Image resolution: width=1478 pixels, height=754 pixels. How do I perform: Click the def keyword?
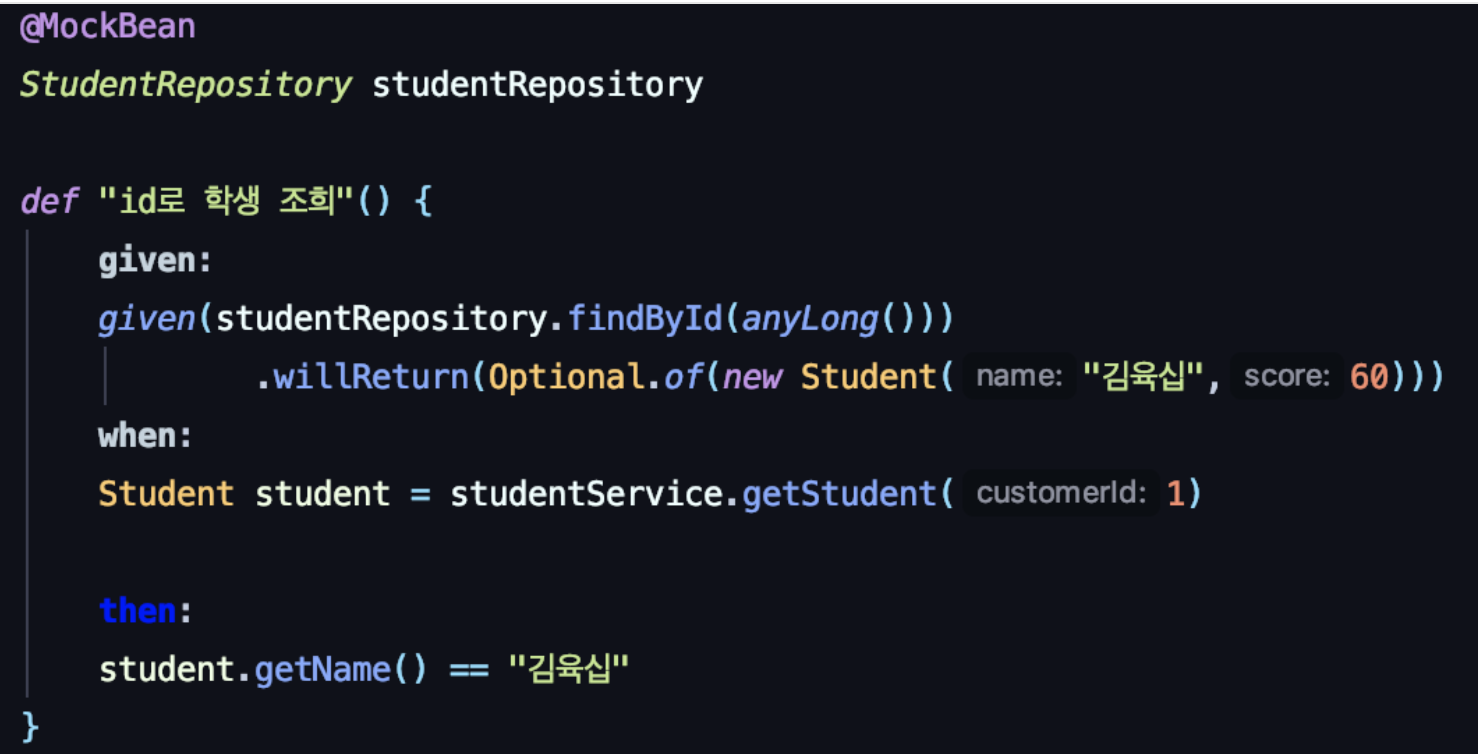point(49,202)
